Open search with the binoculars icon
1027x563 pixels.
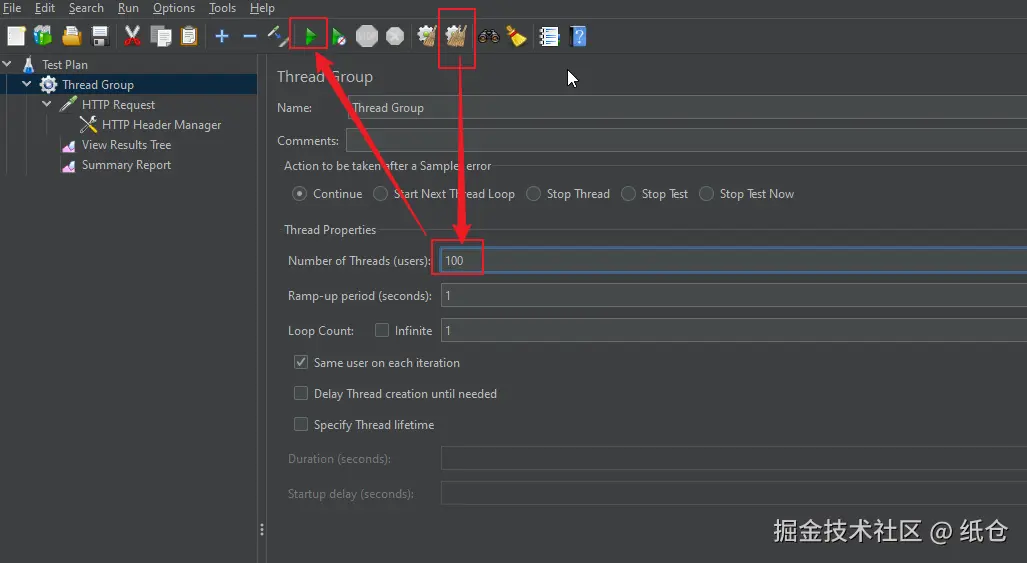point(489,36)
